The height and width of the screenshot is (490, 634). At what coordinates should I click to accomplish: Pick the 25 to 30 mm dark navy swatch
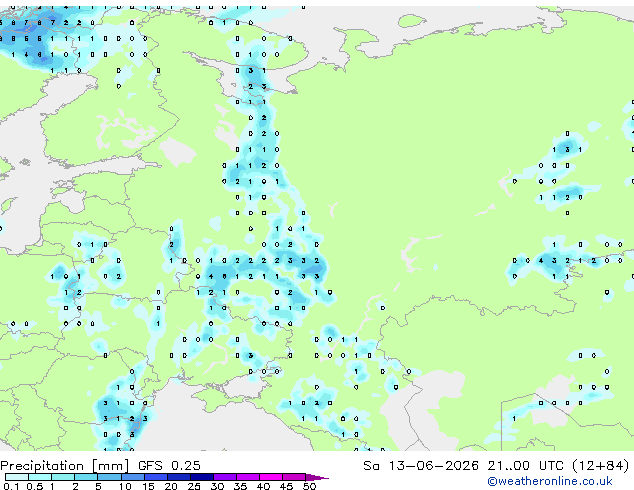point(202,477)
